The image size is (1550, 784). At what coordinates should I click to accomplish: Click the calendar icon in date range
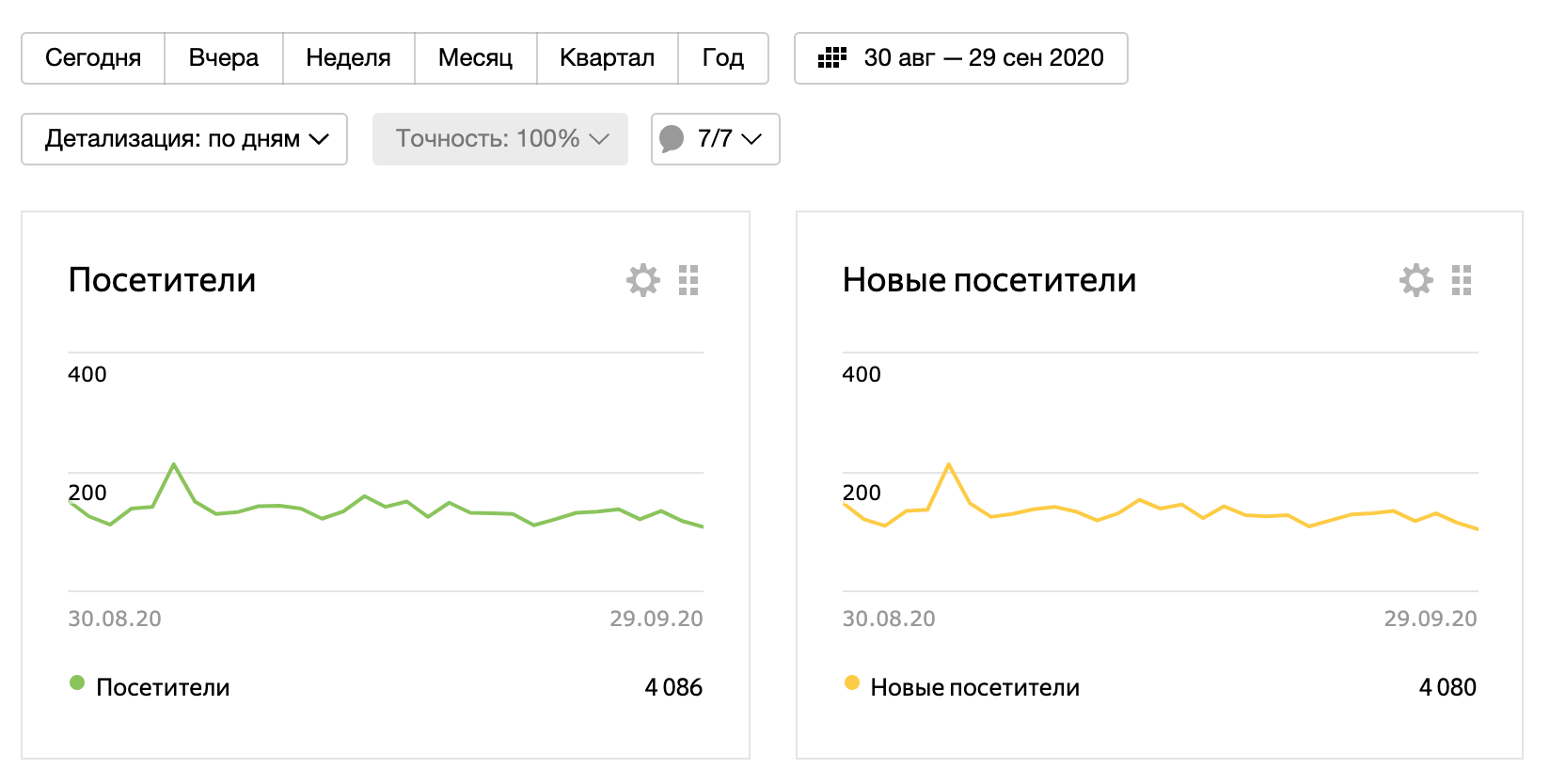click(831, 58)
